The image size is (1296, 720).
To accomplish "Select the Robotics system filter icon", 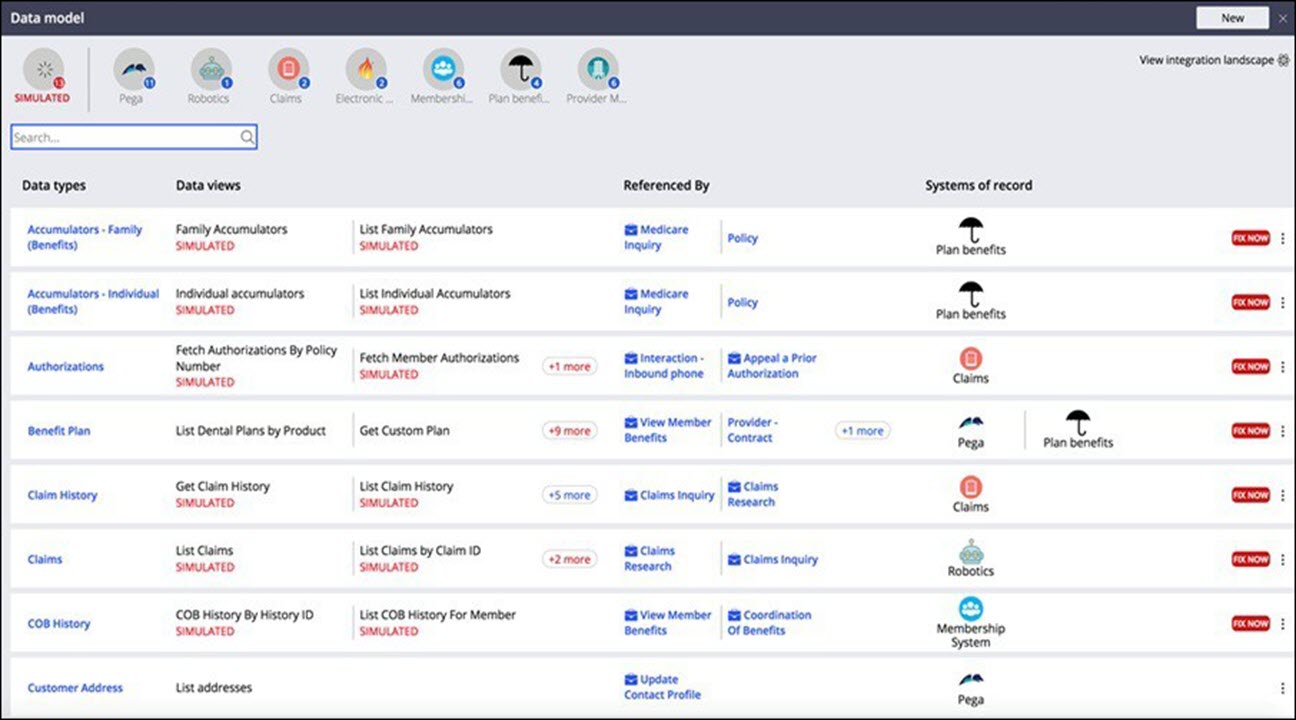I will [210, 70].
